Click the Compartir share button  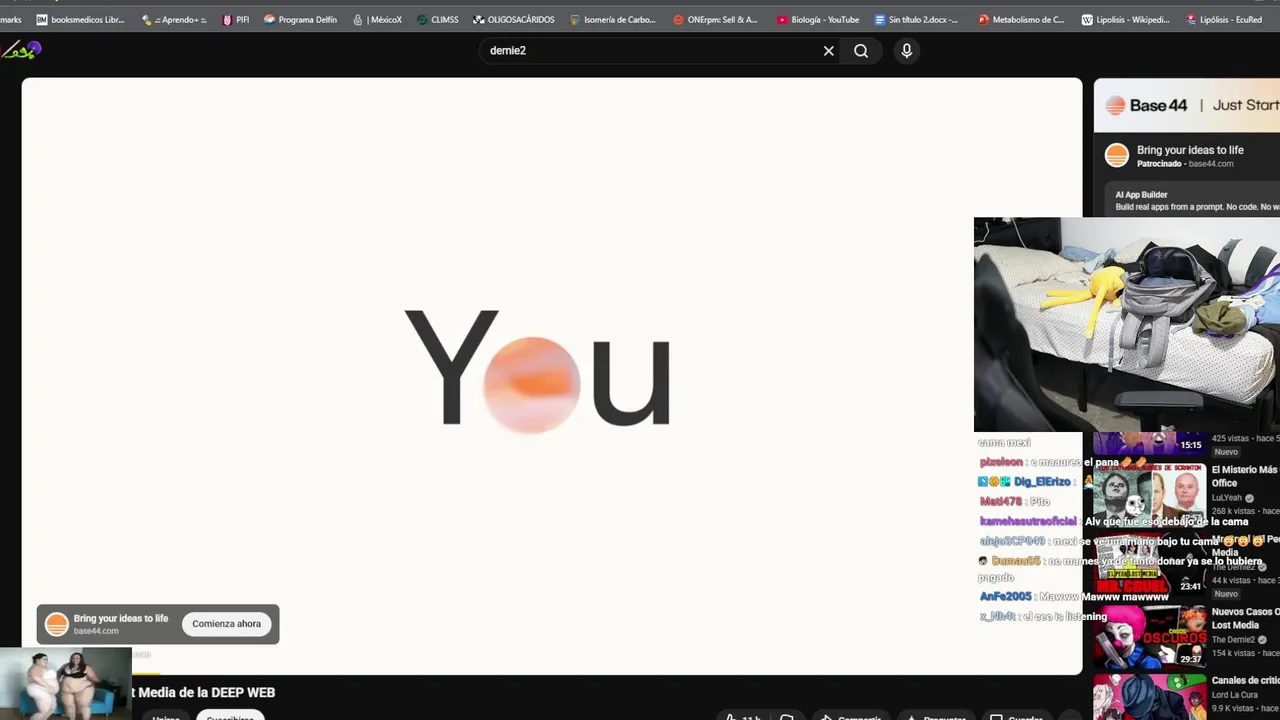[851, 717]
